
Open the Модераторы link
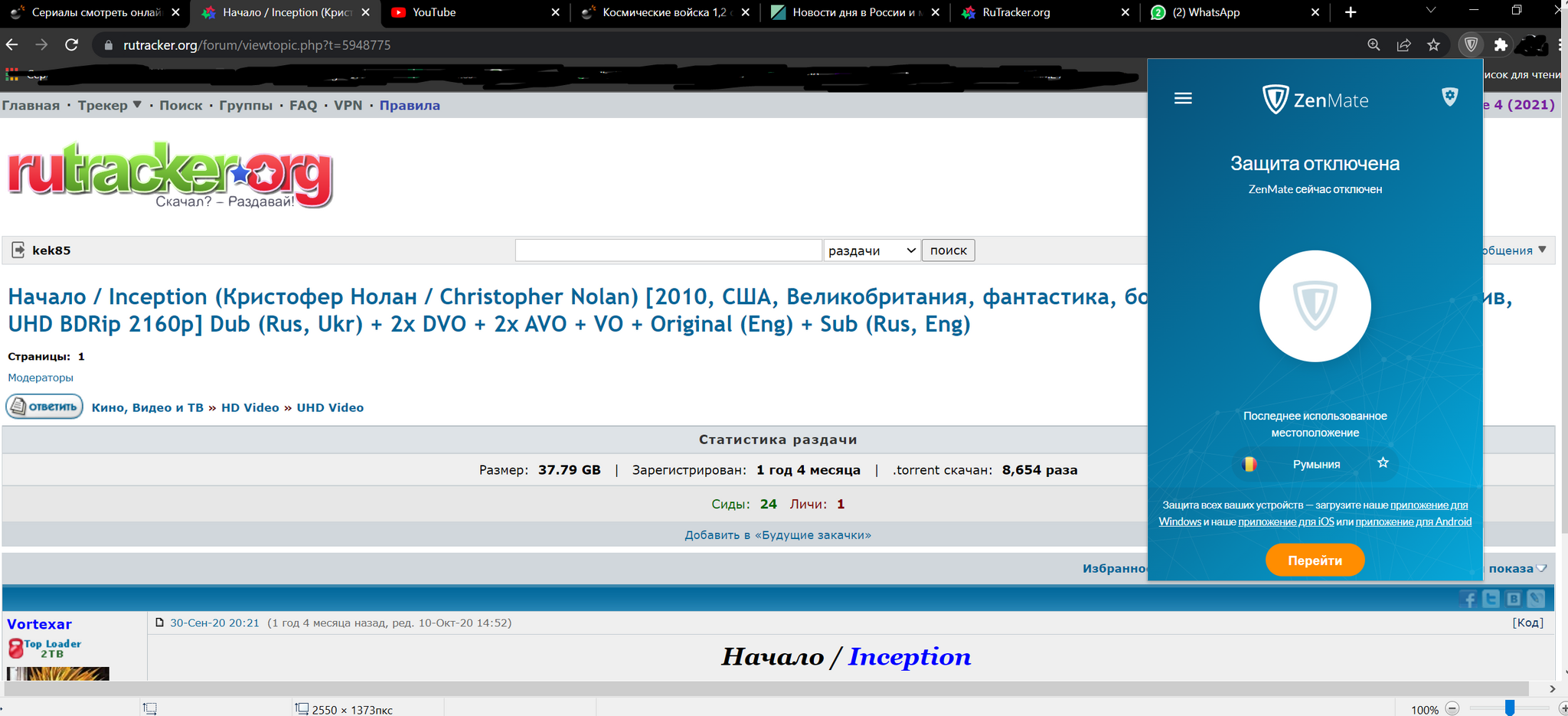pyautogui.click(x=41, y=378)
